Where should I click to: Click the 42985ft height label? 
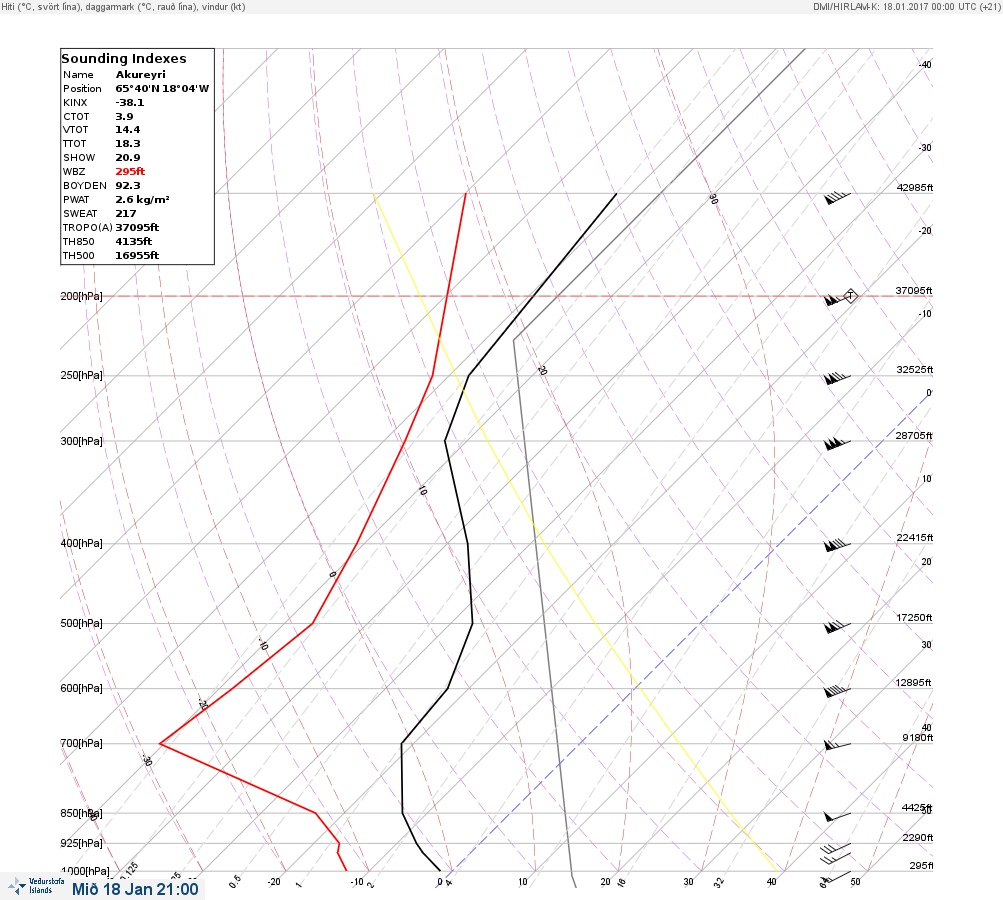[915, 187]
